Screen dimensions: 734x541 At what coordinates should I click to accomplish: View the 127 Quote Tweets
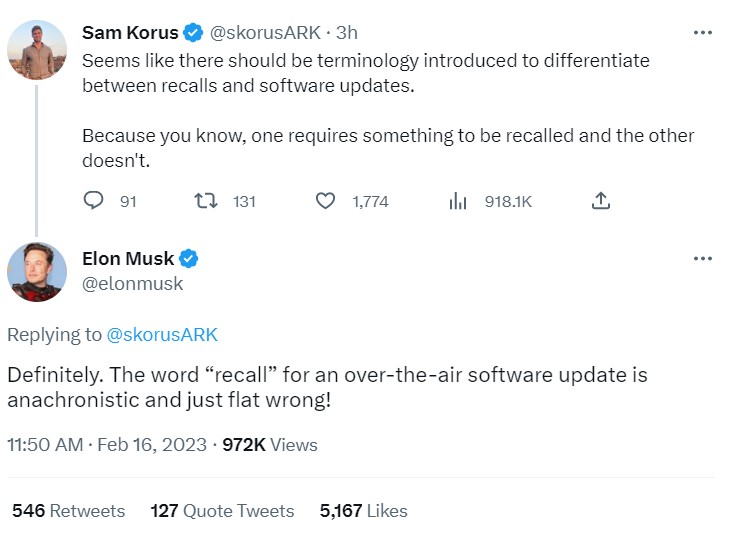(x=222, y=510)
